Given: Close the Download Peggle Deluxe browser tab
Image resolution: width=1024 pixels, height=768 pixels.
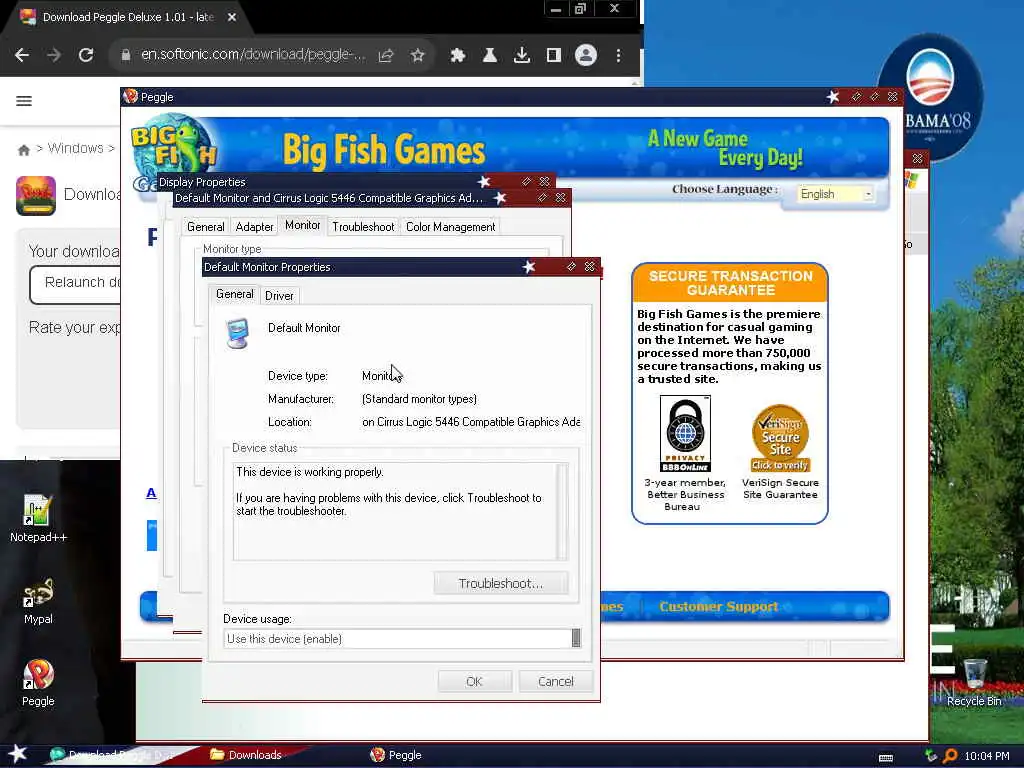Looking at the screenshot, I should click(232, 17).
